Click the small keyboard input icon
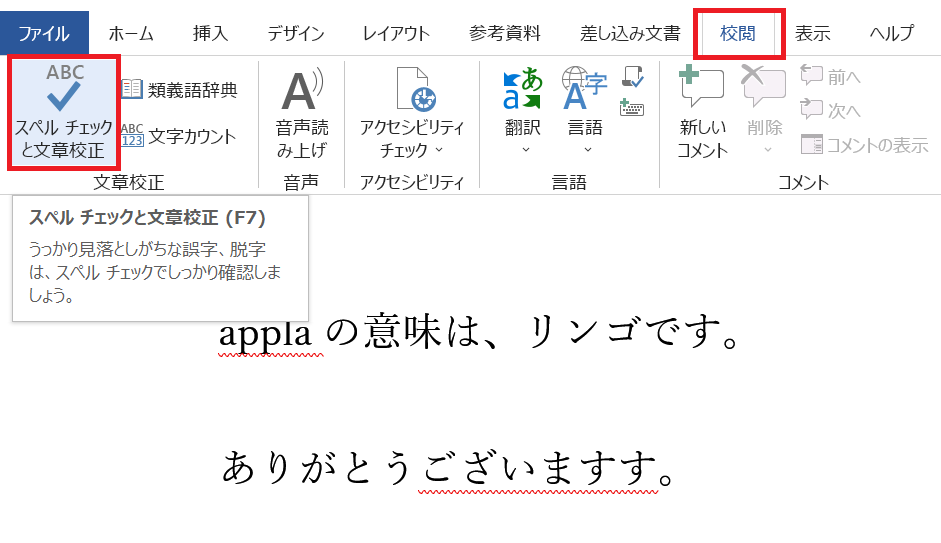941x543 pixels. (631, 107)
